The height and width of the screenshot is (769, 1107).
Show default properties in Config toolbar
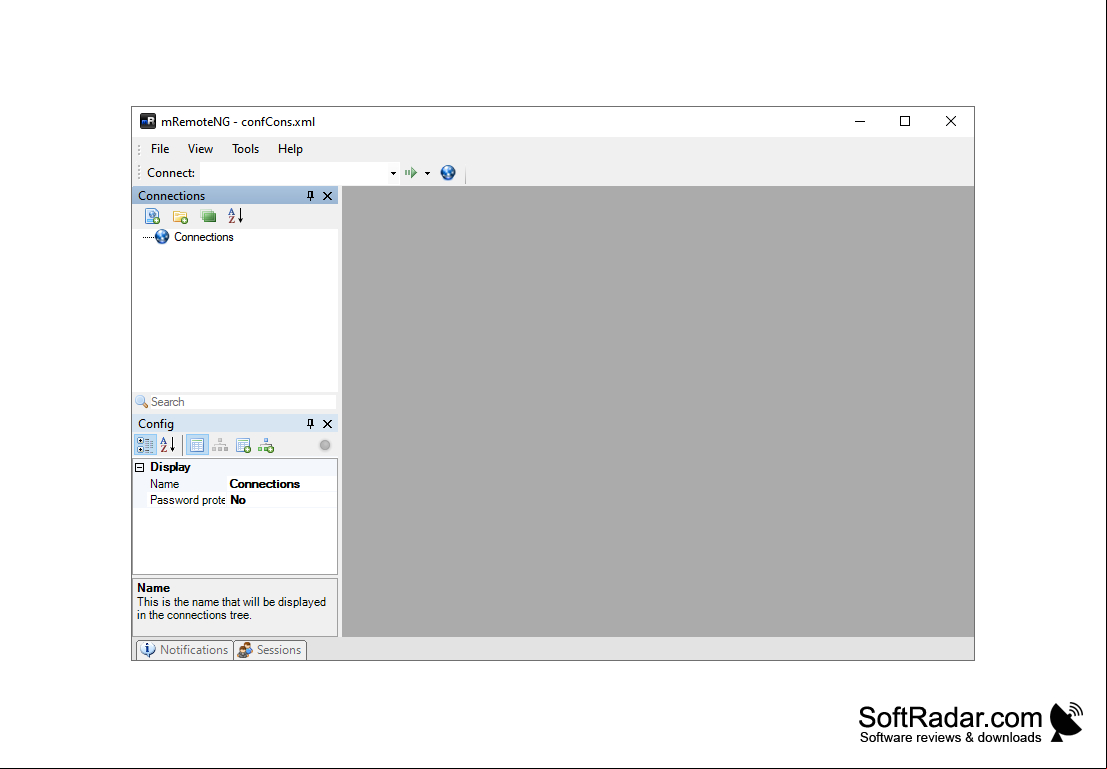(244, 445)
